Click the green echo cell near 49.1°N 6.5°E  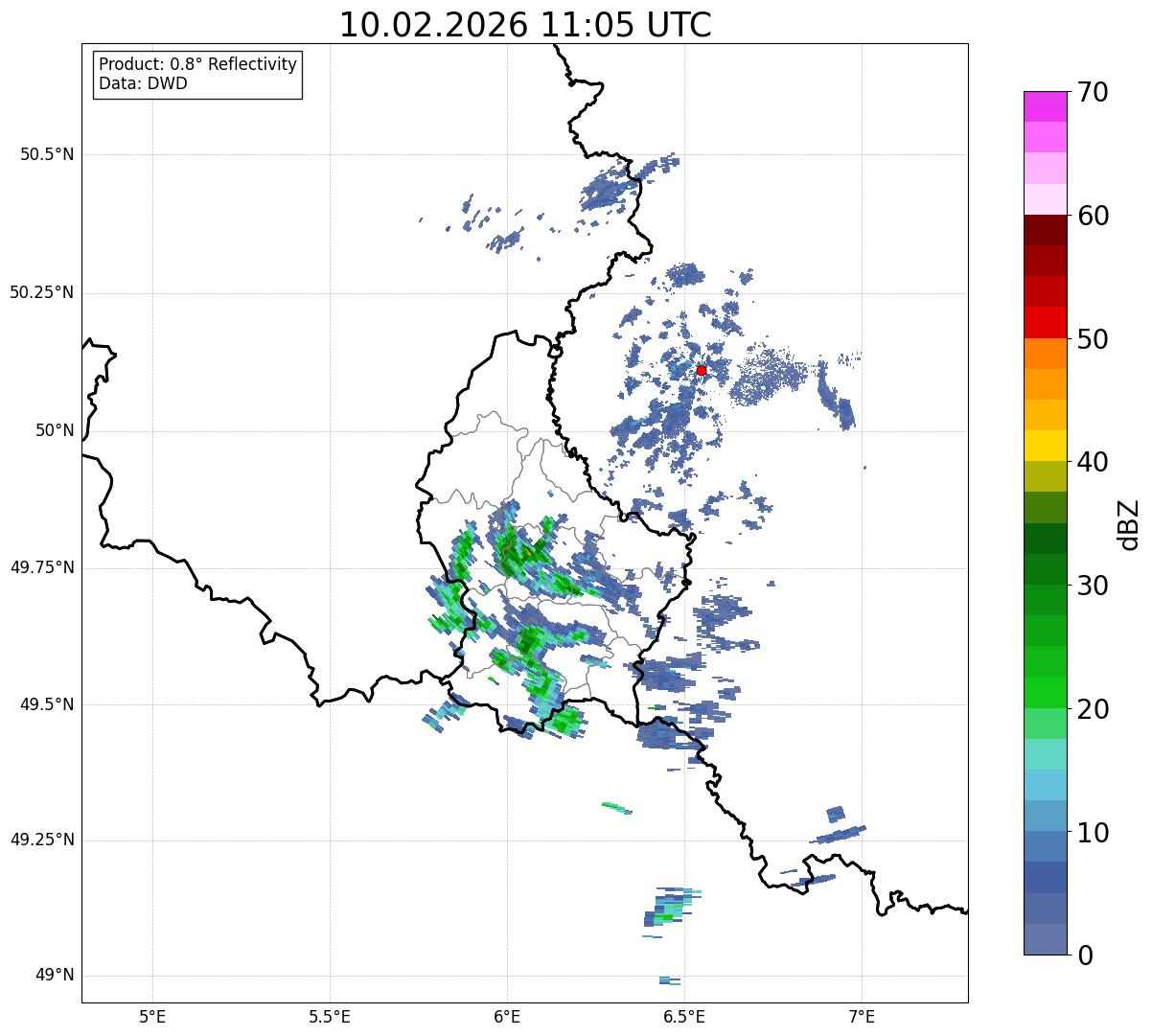(x=669, y=907)
